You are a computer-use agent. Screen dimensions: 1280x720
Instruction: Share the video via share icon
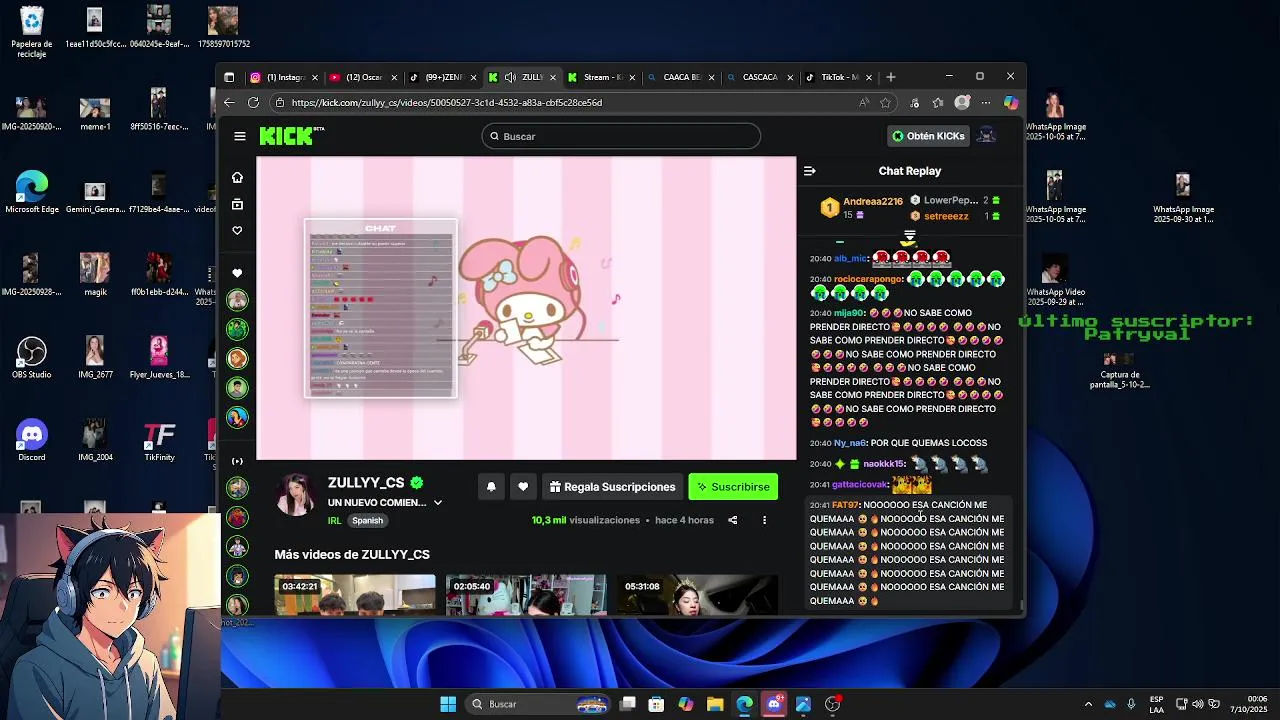[x=733, y=520]
